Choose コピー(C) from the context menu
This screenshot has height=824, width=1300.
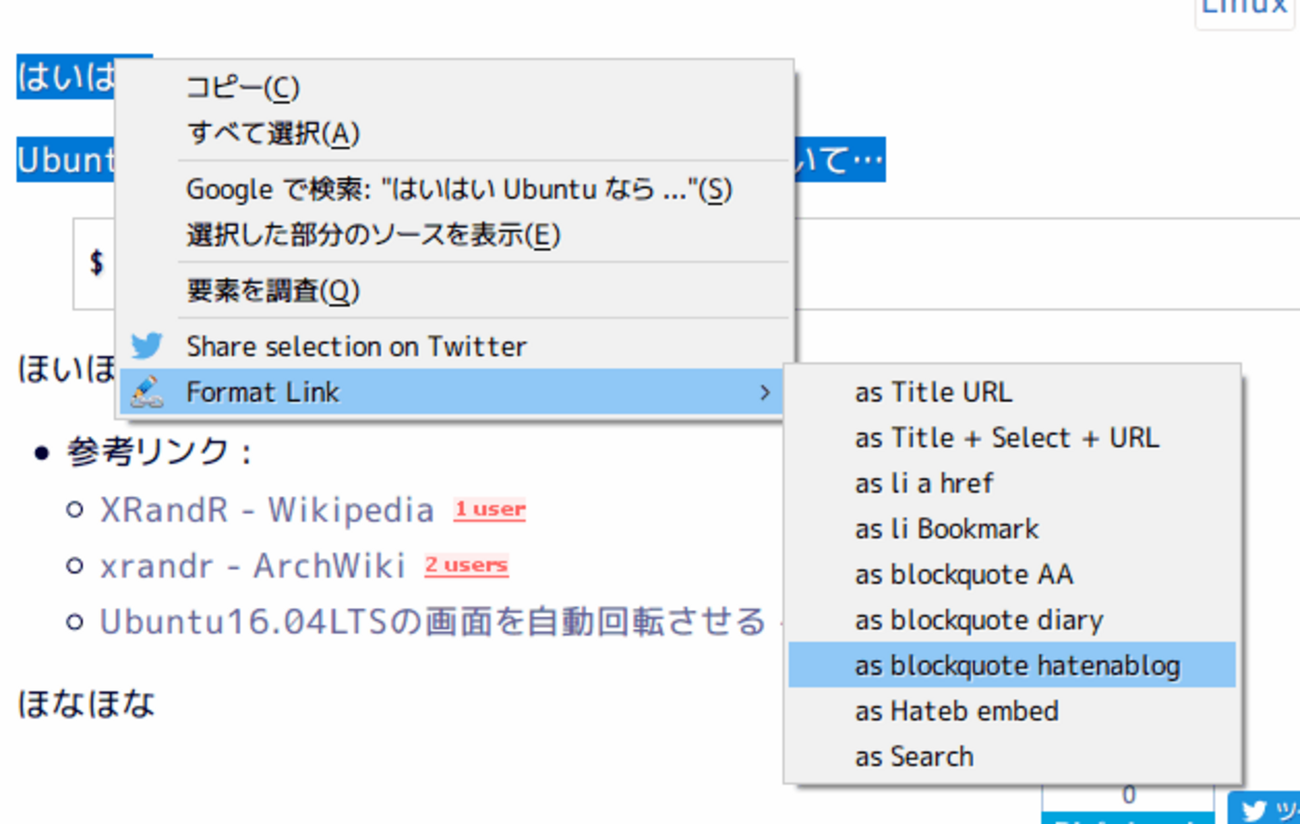[243, 88]
